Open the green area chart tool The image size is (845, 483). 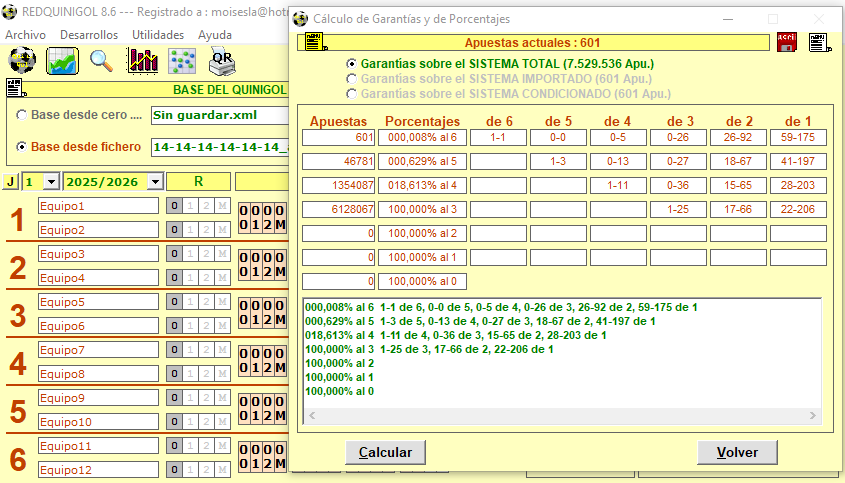tap(63, 60)
